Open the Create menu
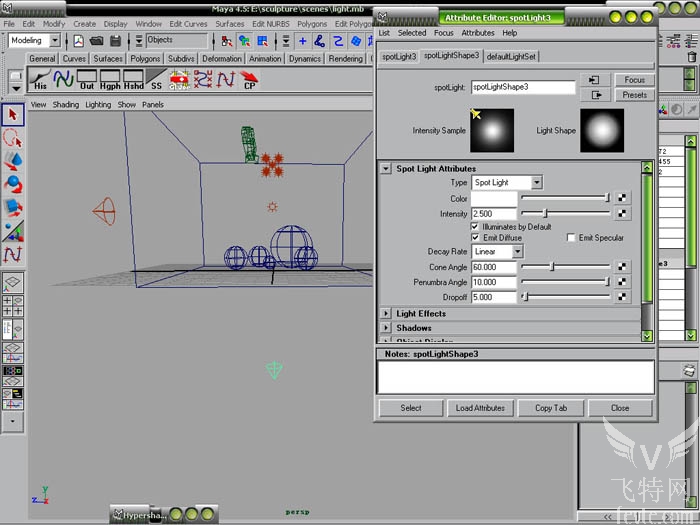 coord(84,24)
